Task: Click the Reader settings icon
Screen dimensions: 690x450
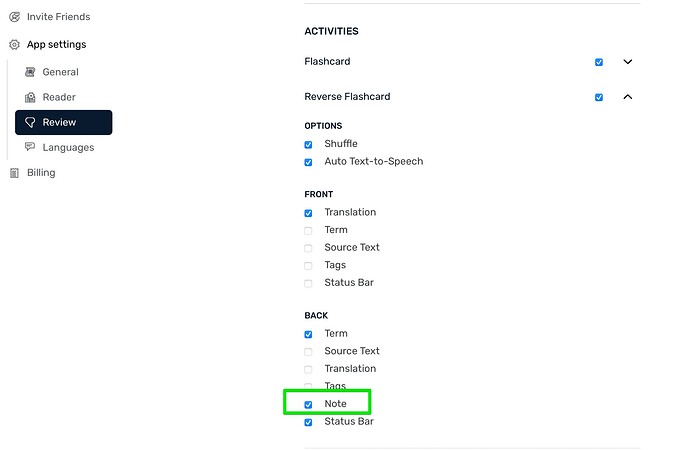Action: tap(30, 97)
